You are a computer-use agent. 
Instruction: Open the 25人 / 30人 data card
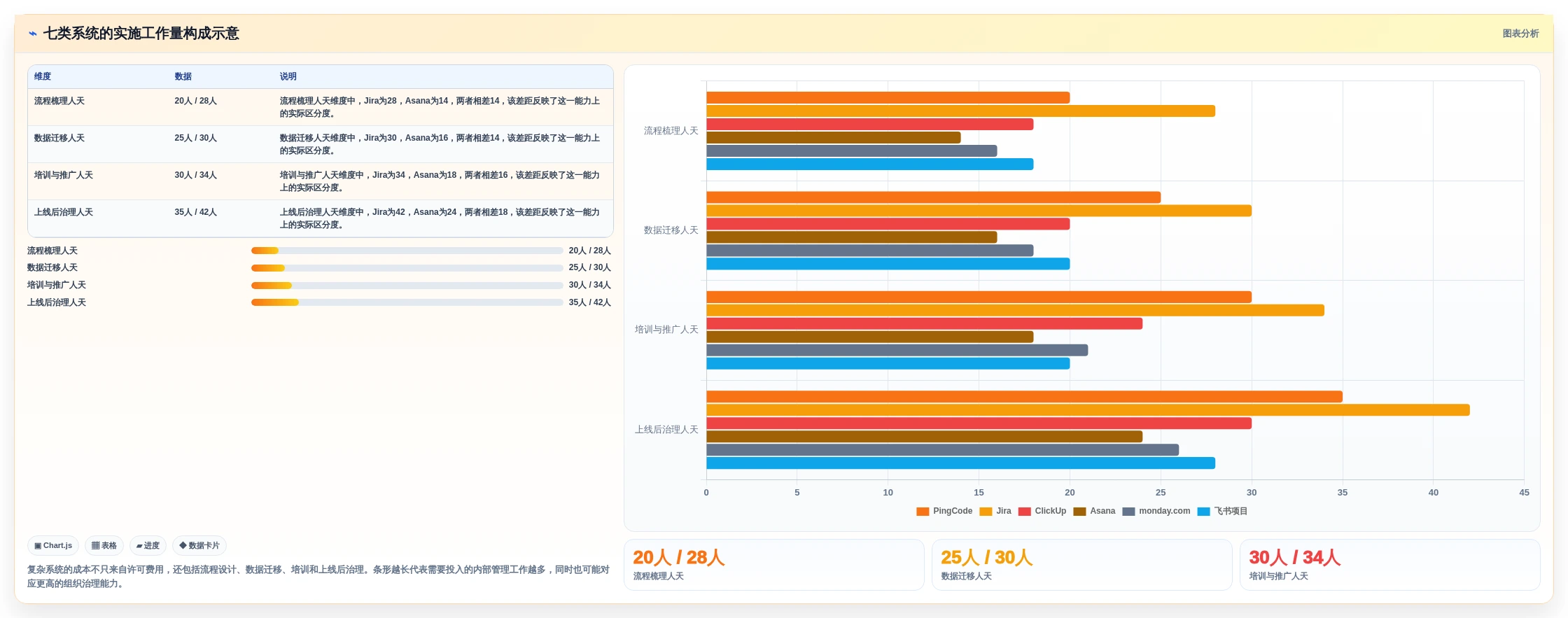tap(1082, 565)
